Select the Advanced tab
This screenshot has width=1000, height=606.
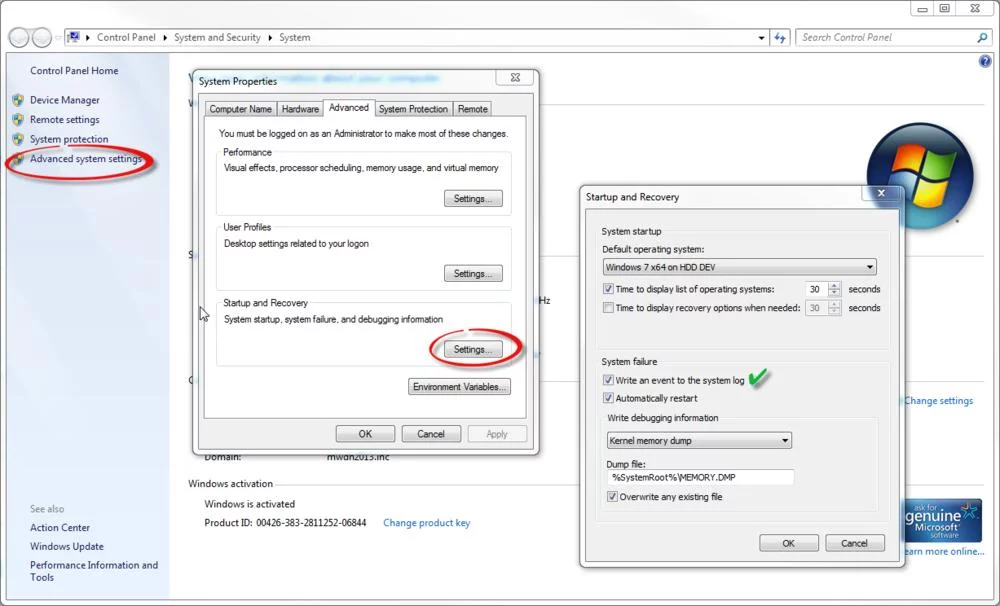[349, 108]
